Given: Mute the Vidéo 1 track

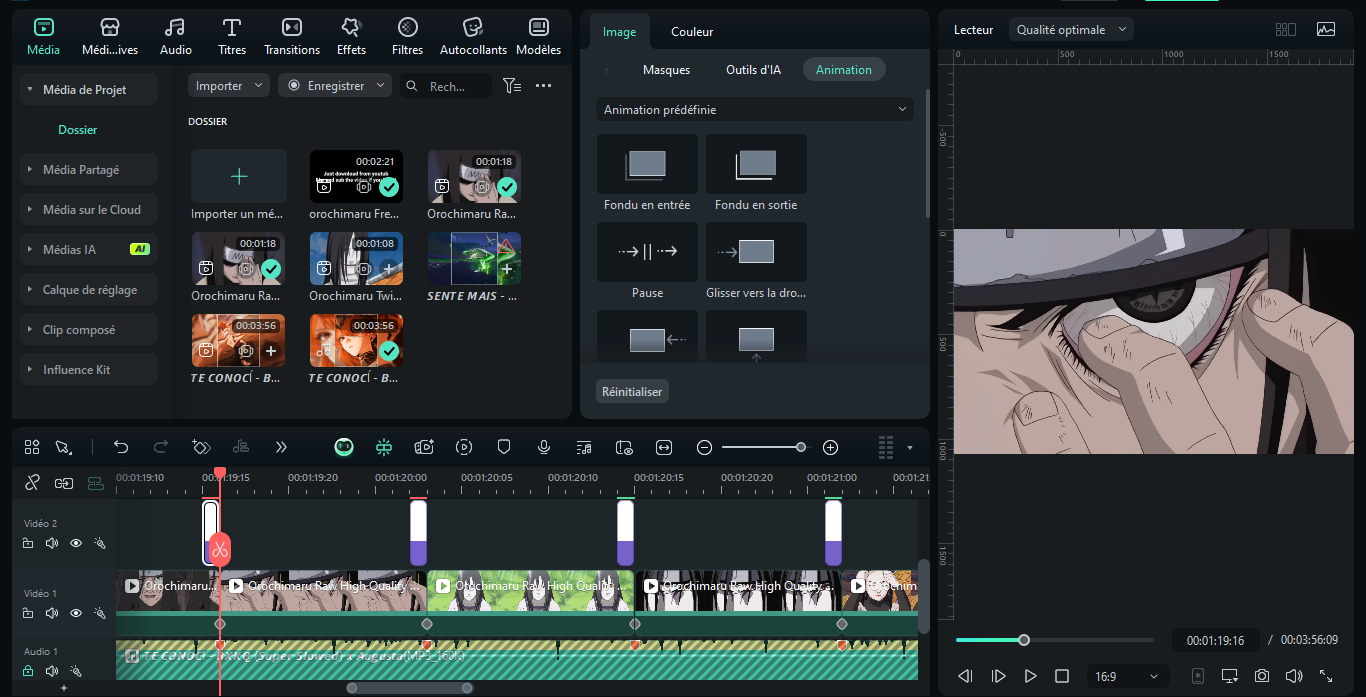Looking at the screenshot, I should tap(52, 613).
